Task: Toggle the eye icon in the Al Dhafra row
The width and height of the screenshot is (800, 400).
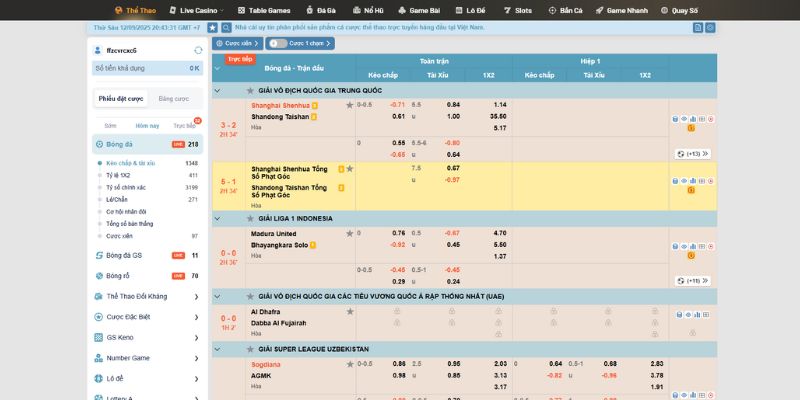Action: [688, 315]
